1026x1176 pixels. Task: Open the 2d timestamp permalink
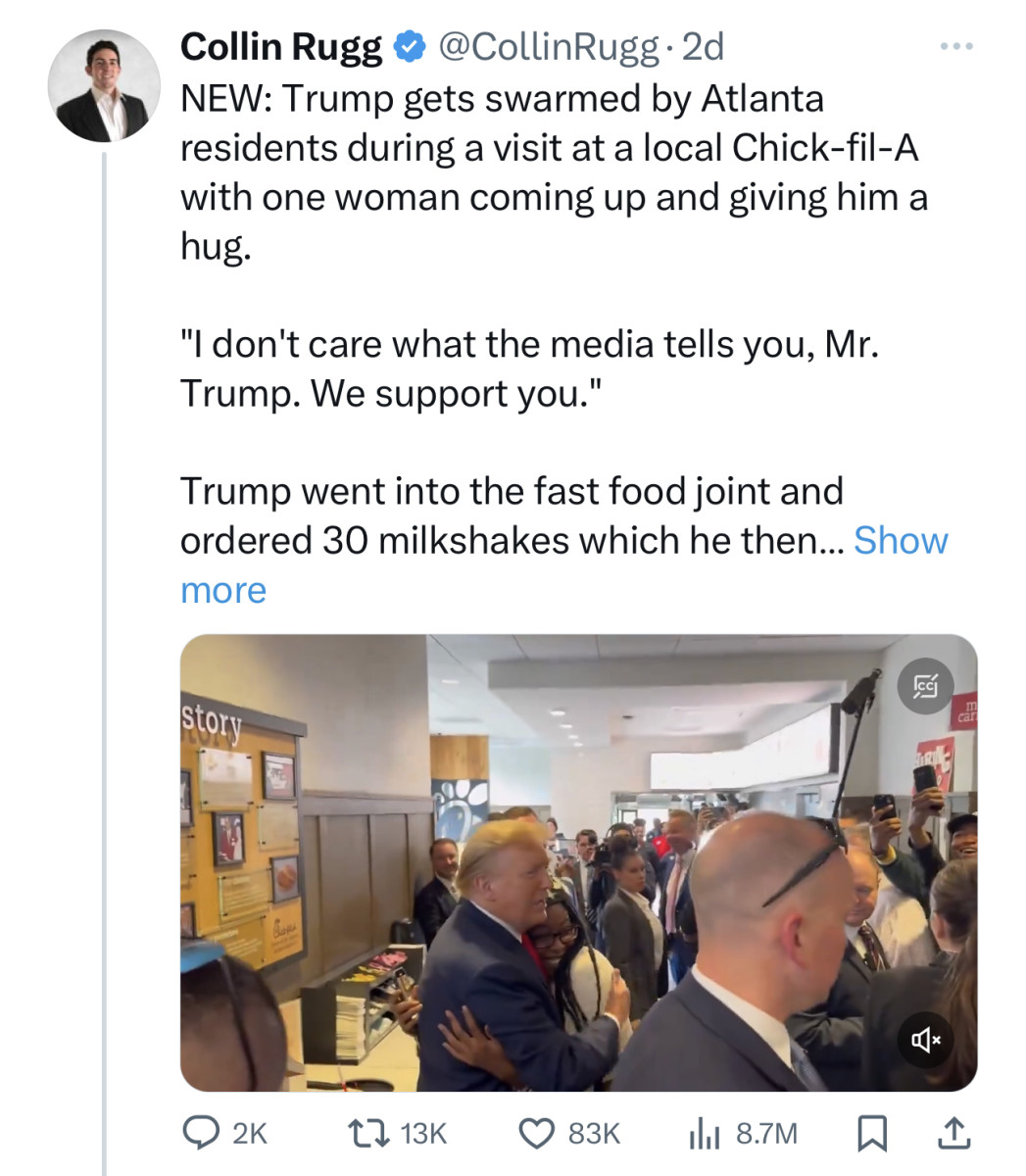[702, 45]
